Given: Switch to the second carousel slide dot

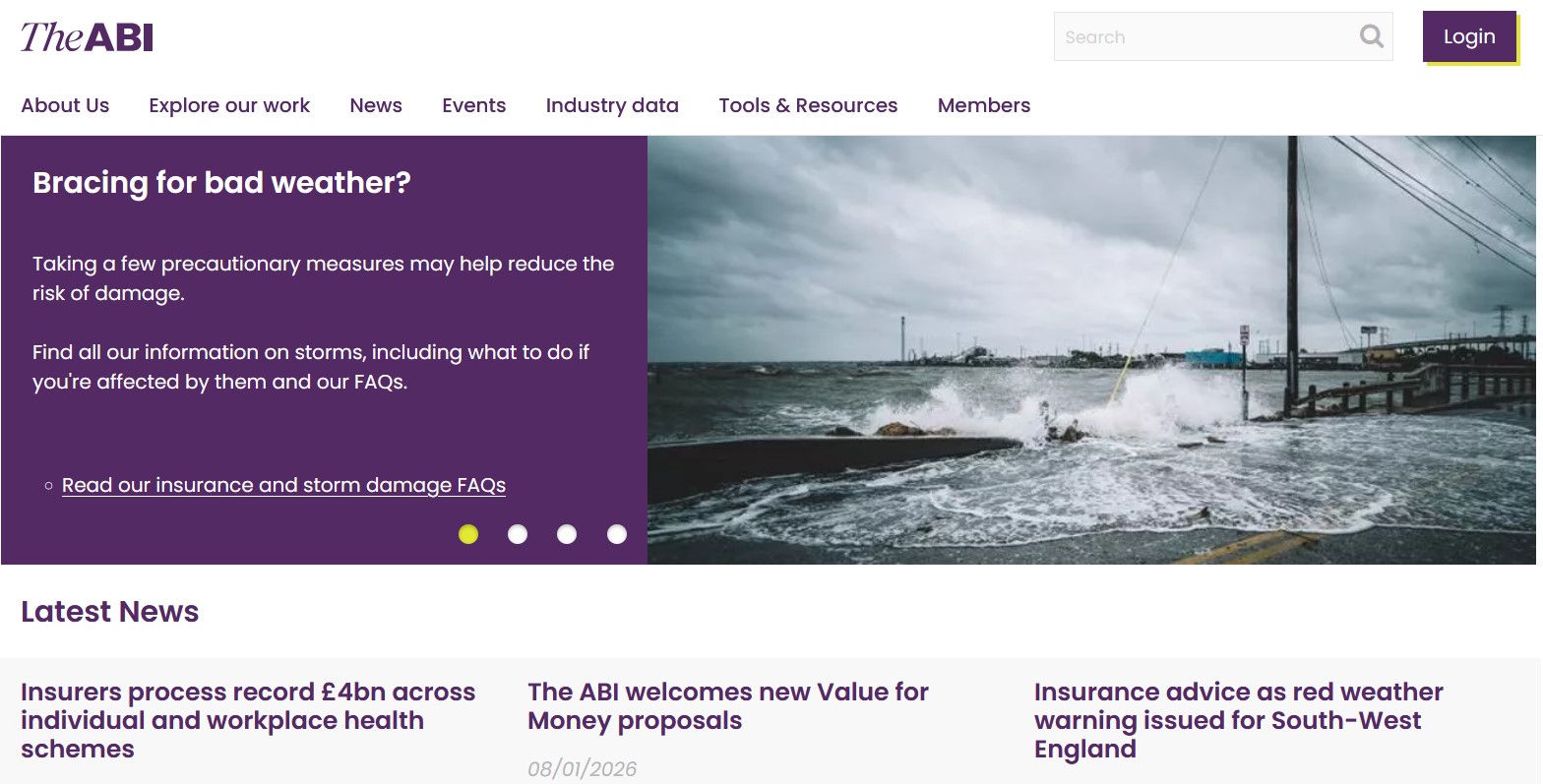Looking at the screenshot, I should coord(518,534).
